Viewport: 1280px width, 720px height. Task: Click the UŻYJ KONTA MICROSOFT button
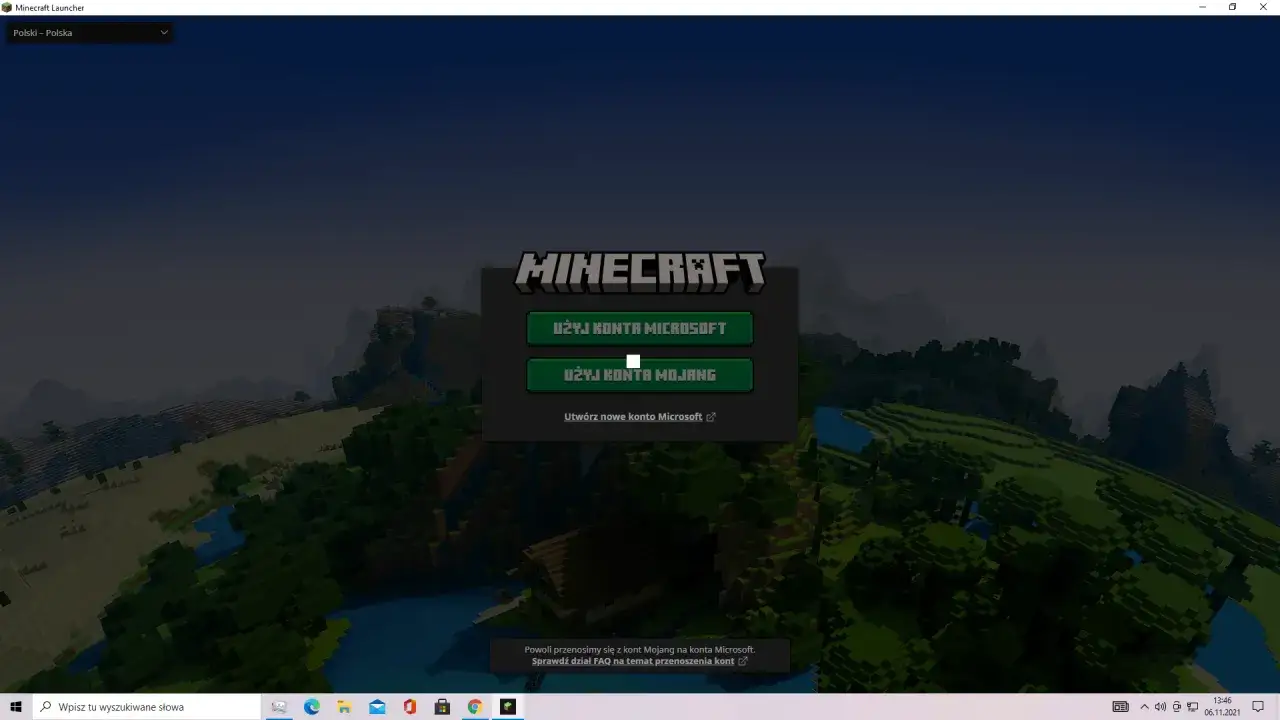pos(640,328)
